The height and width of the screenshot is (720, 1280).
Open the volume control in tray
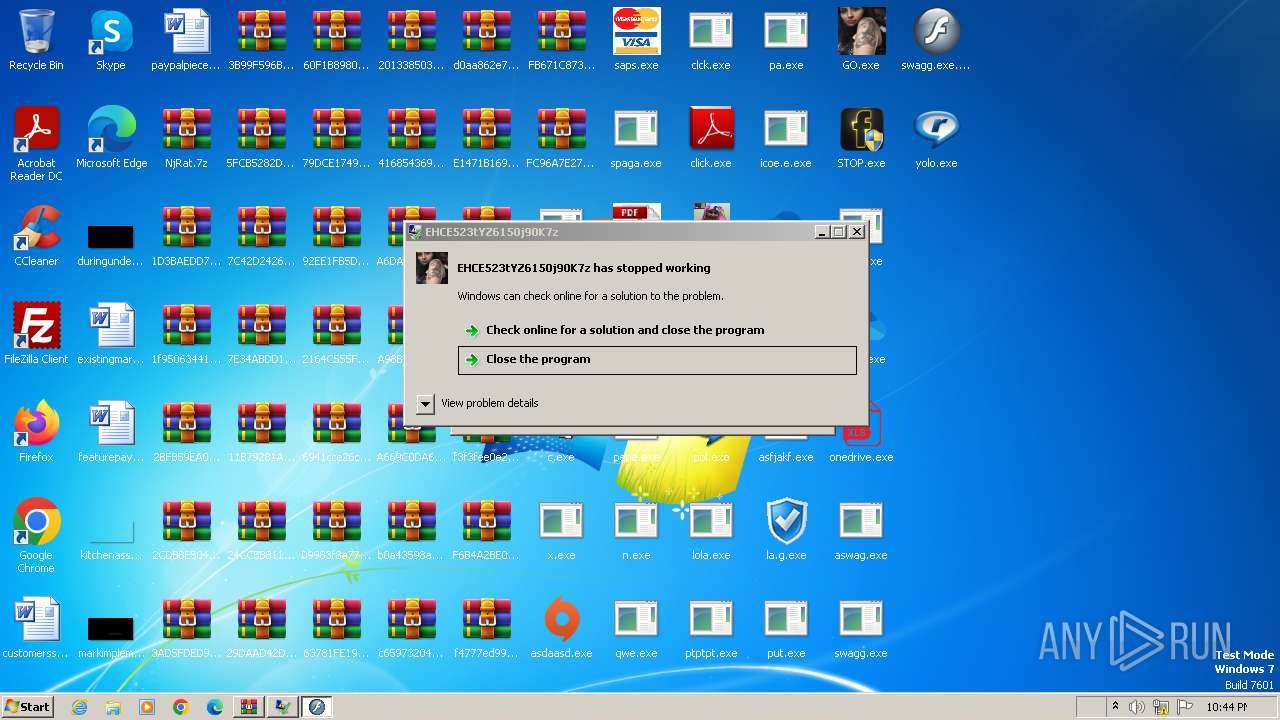tap(1137, 707)
